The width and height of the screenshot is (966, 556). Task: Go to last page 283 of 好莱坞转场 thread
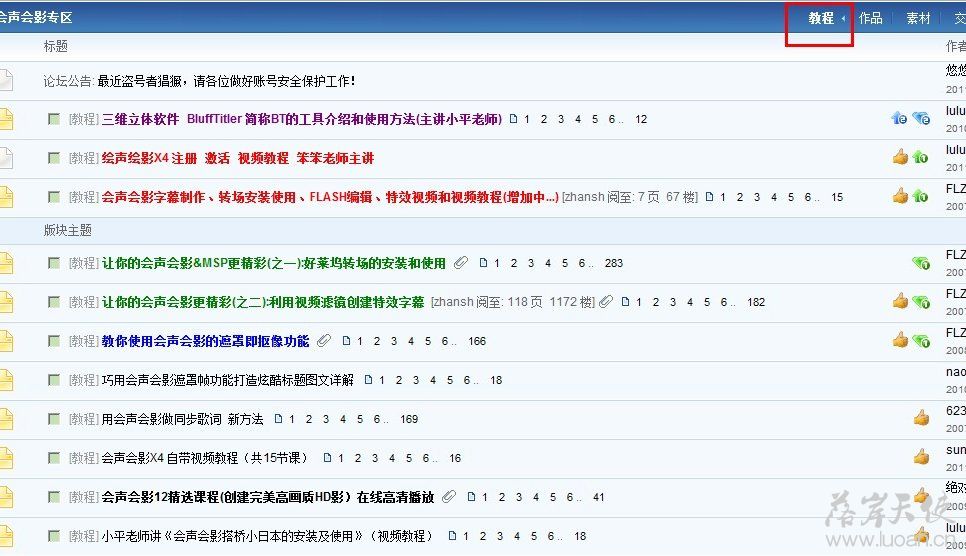coord(614,263)
